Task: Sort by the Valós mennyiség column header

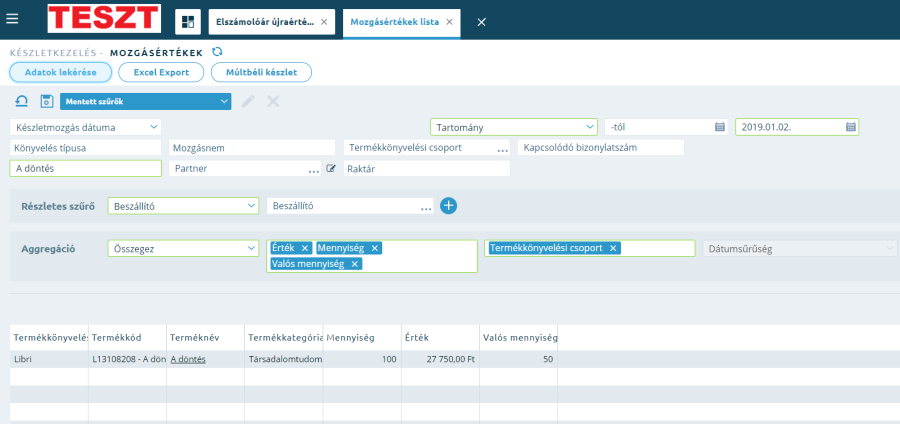Action: [518, 337]
